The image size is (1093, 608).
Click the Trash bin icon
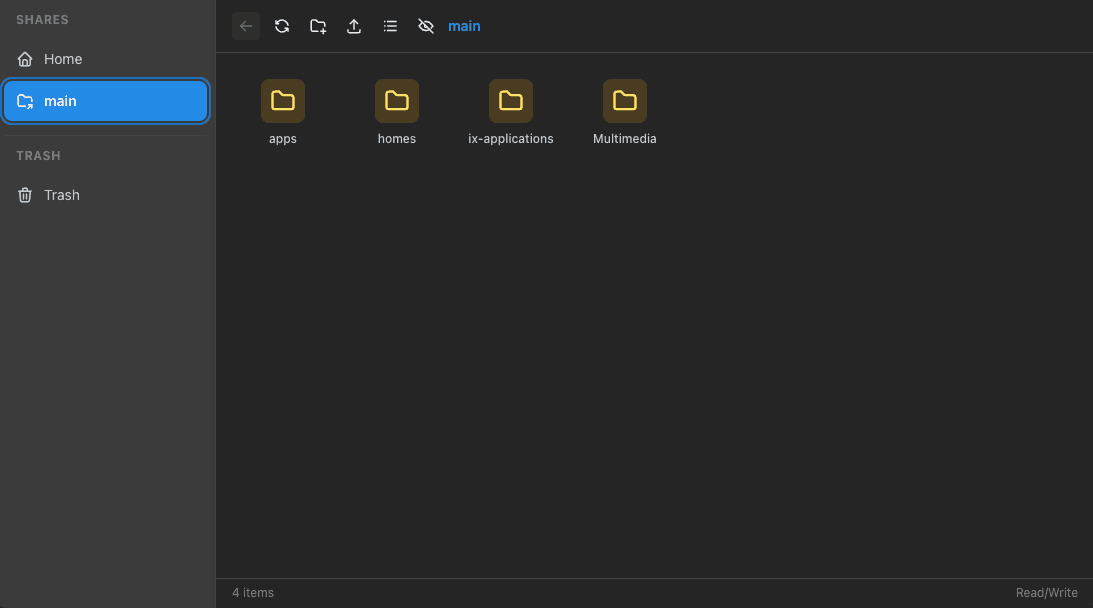coord(25,195)
